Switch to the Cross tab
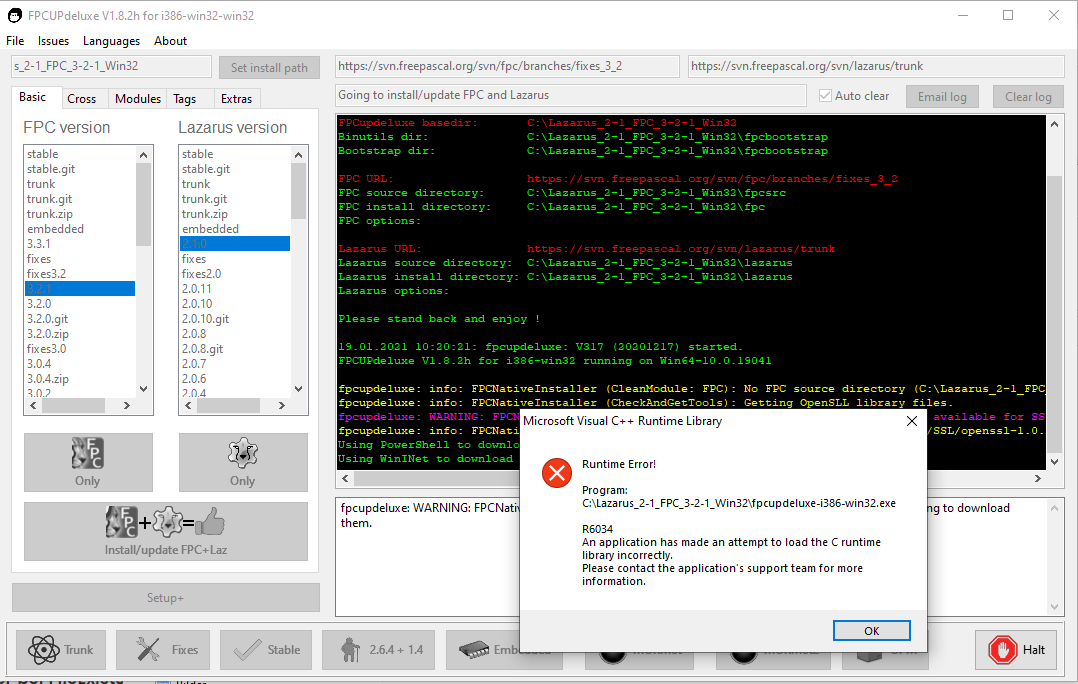The height and width of the screenshot is (684, 1078). point(82,99)
